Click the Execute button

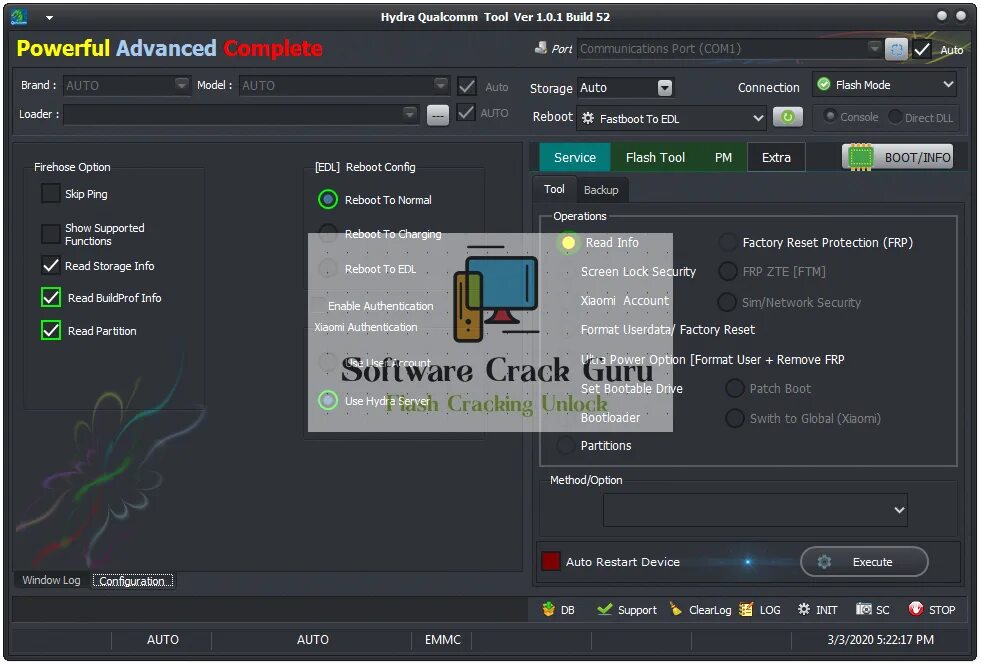tap(864, 562)
